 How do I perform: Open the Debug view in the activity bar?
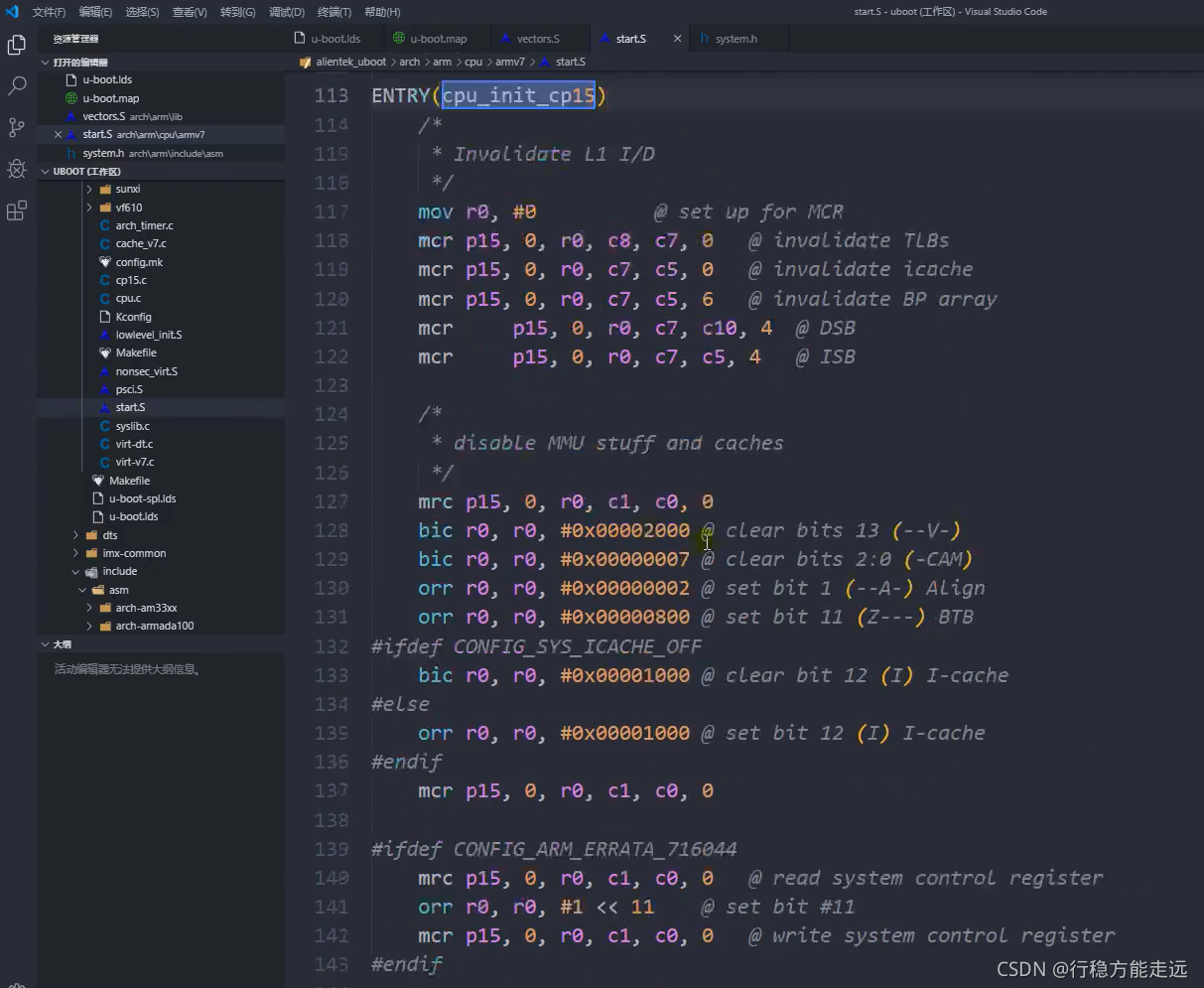point(17,169)
